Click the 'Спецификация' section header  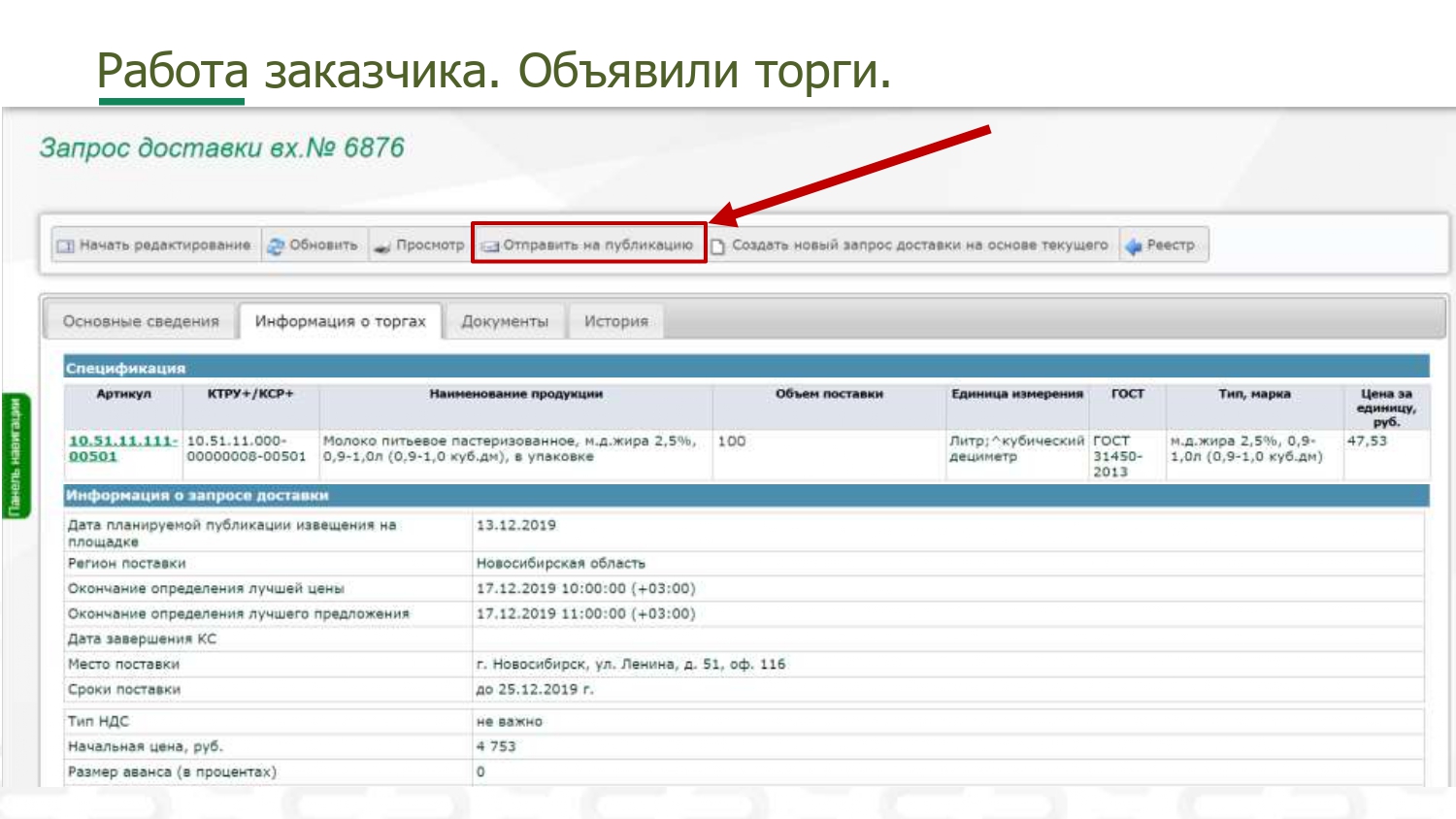pyautogui.click(x=125, y=368)
